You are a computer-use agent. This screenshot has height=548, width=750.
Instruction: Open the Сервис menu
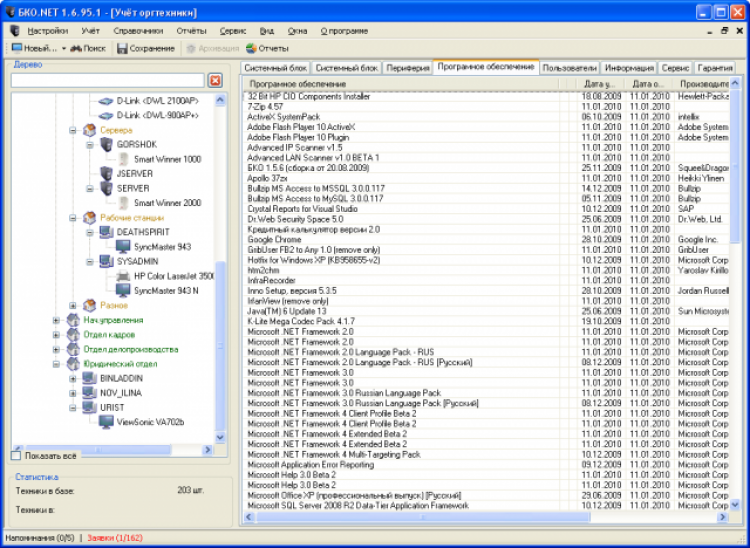click(233, 31)
